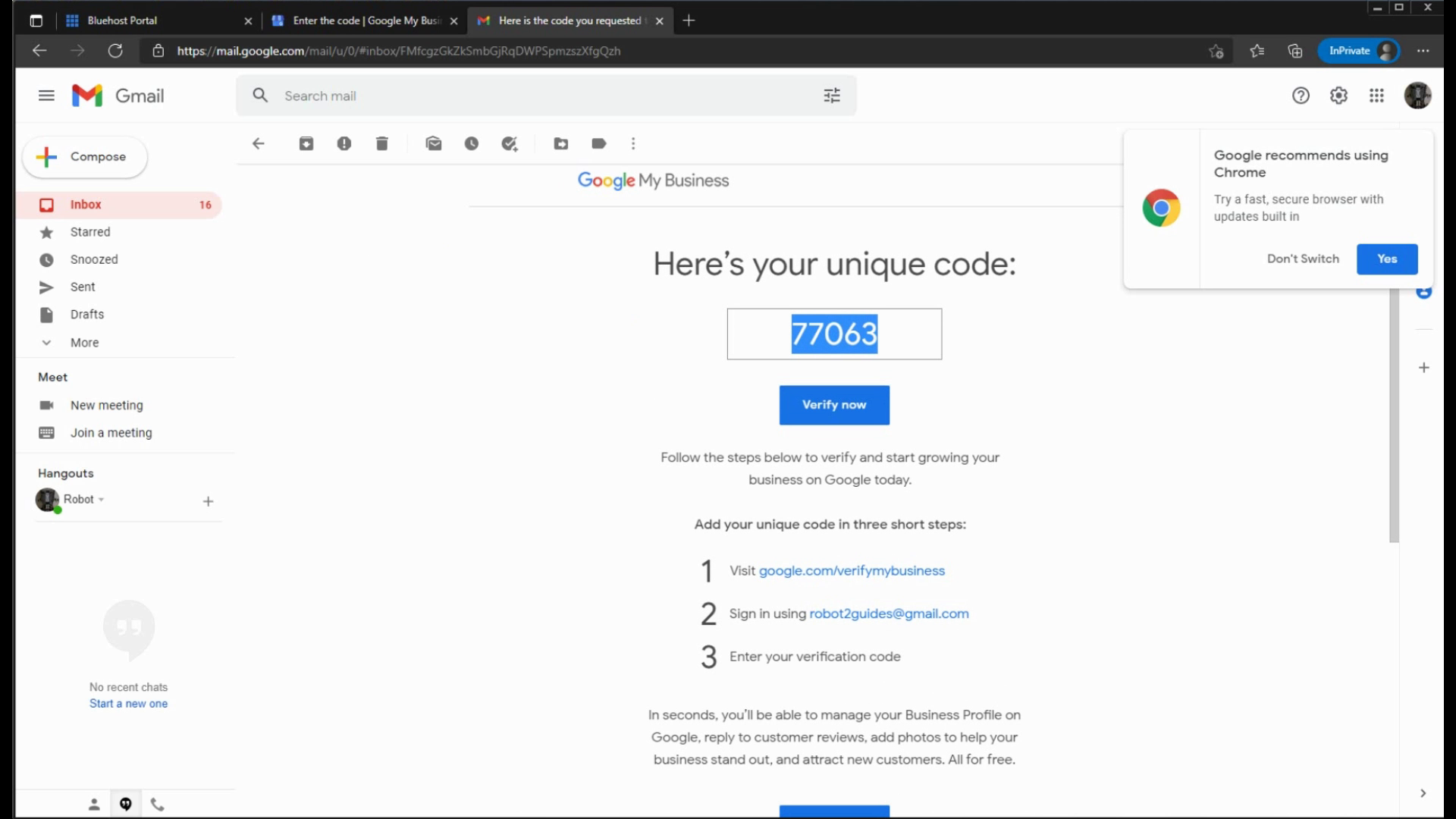Screen dimensions: 1456x819
Task: Show the search options filter icon
Action: [832, 96]
